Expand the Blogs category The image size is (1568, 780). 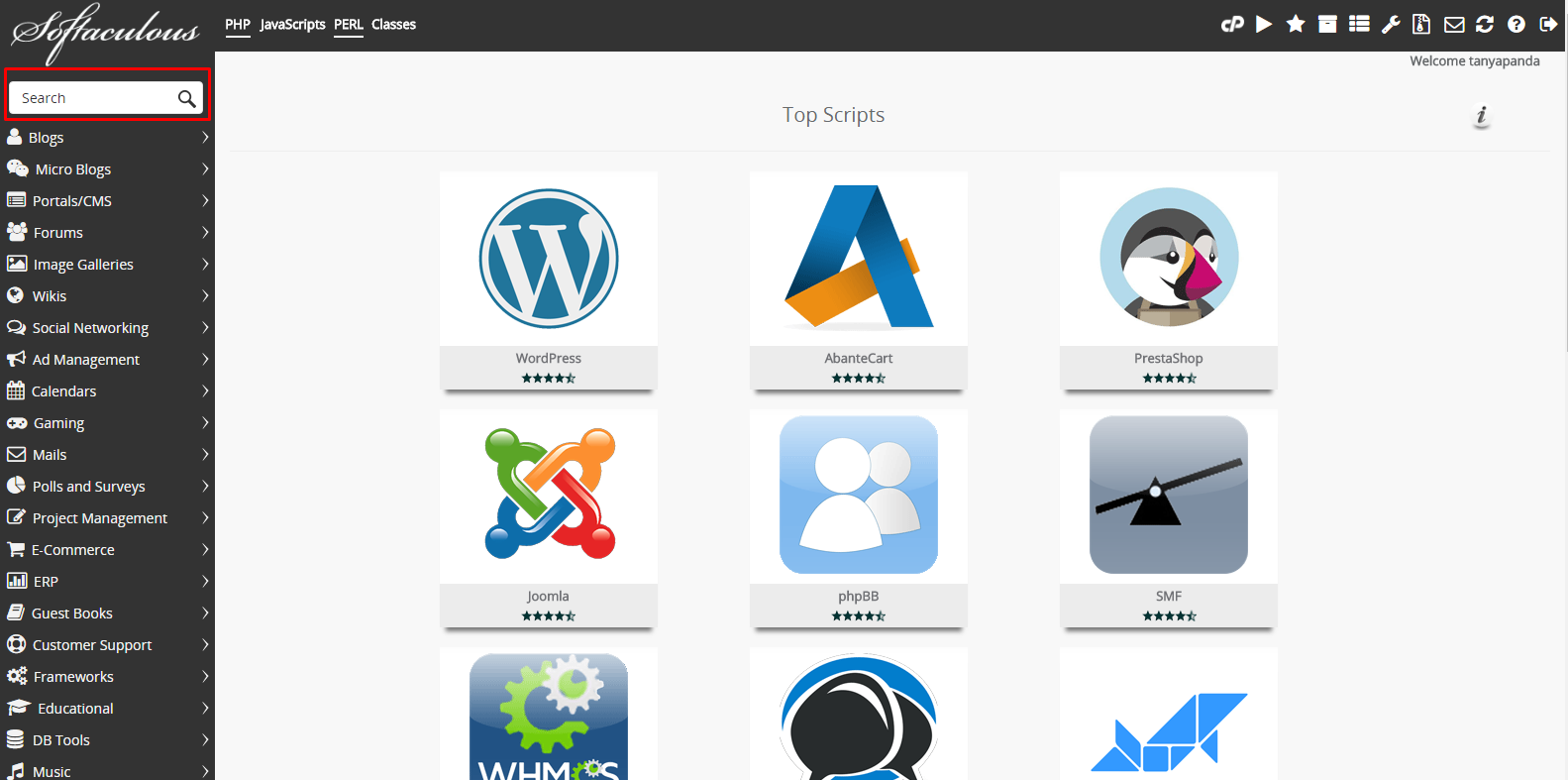(107, 138)
